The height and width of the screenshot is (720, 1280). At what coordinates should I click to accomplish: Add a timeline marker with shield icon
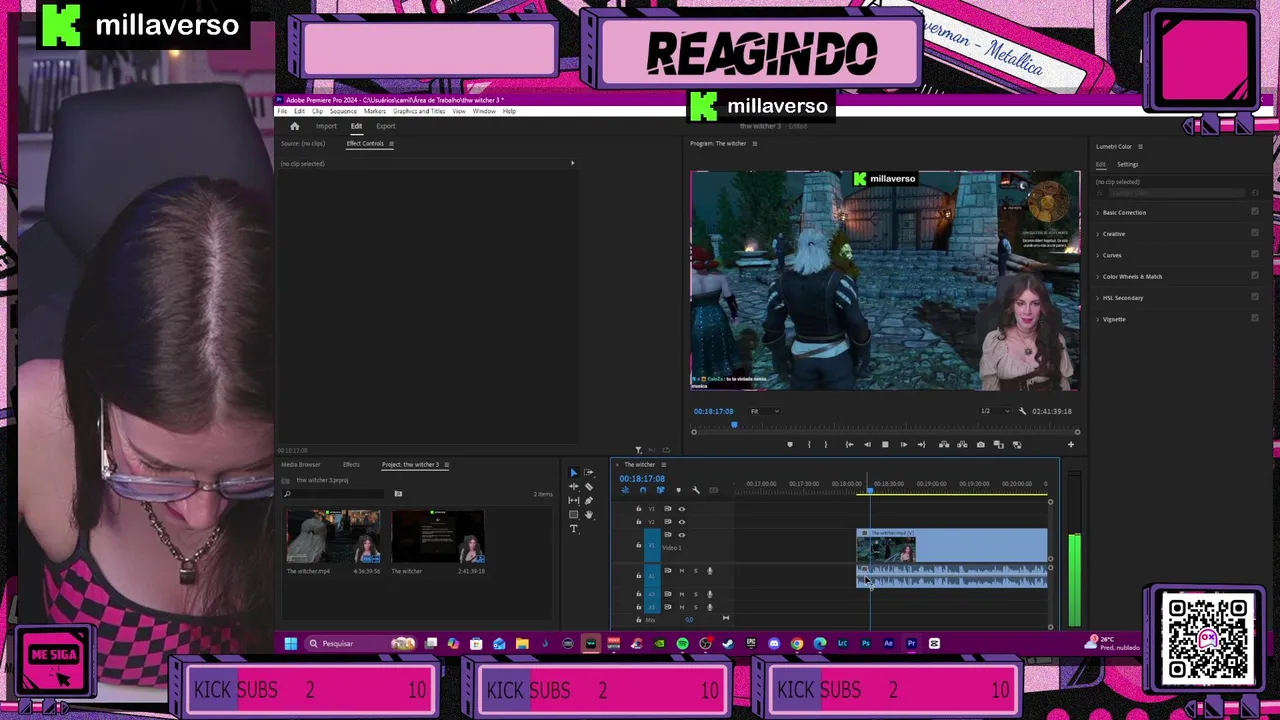coord(678,490)
